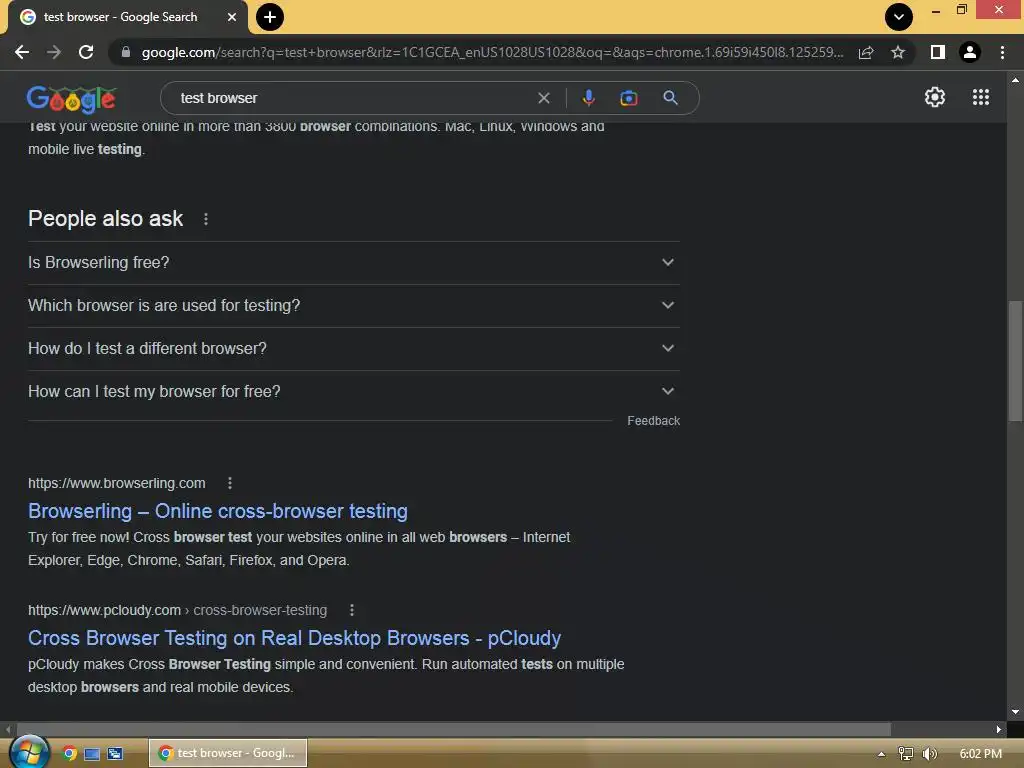Click the Google logo
The image size is (1024, 768).
pos(71,99)
